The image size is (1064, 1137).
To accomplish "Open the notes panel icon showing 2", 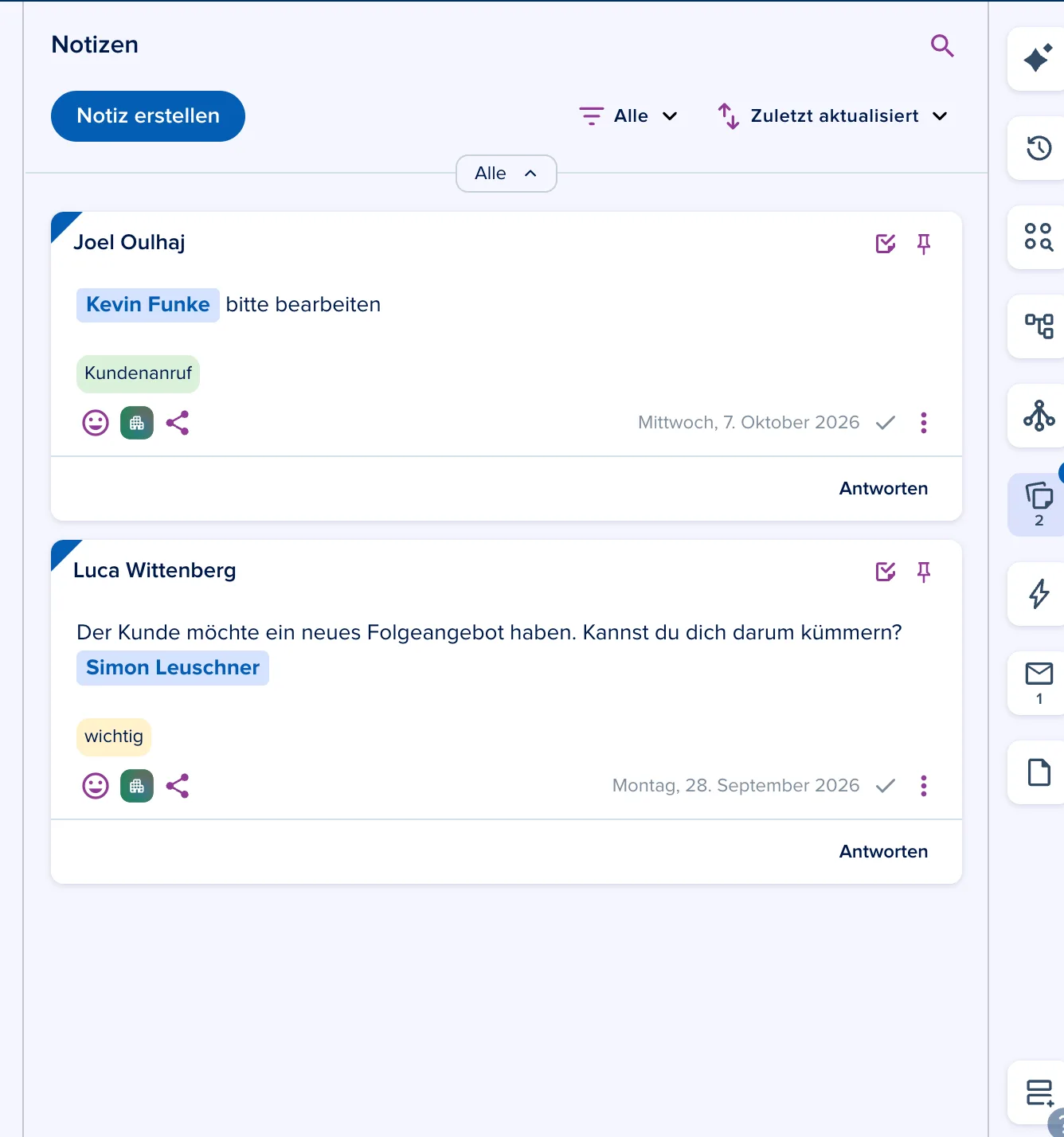I will 1039,504.
